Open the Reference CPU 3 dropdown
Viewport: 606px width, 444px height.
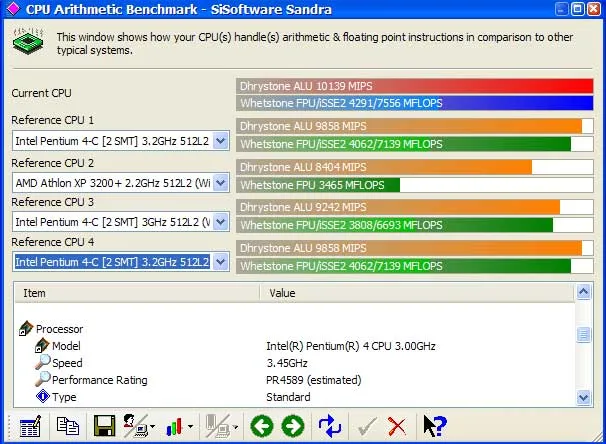click(221, 222)
